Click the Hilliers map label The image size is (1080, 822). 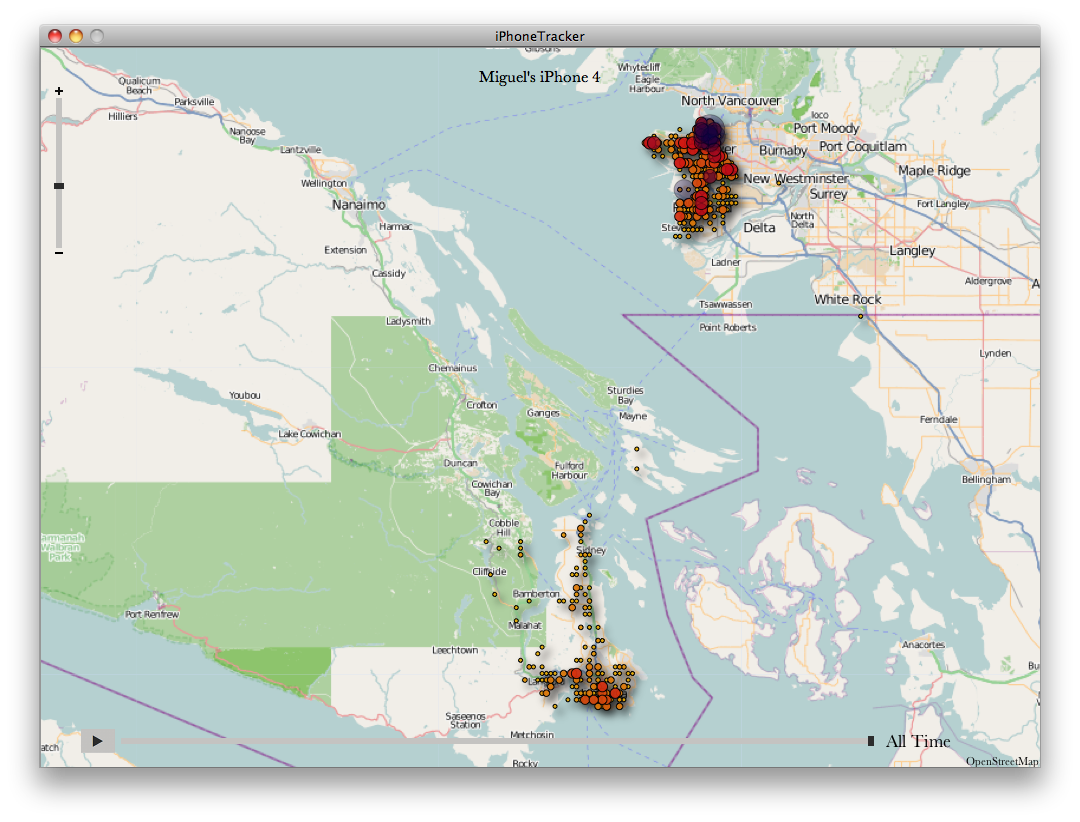click(123, 116)
